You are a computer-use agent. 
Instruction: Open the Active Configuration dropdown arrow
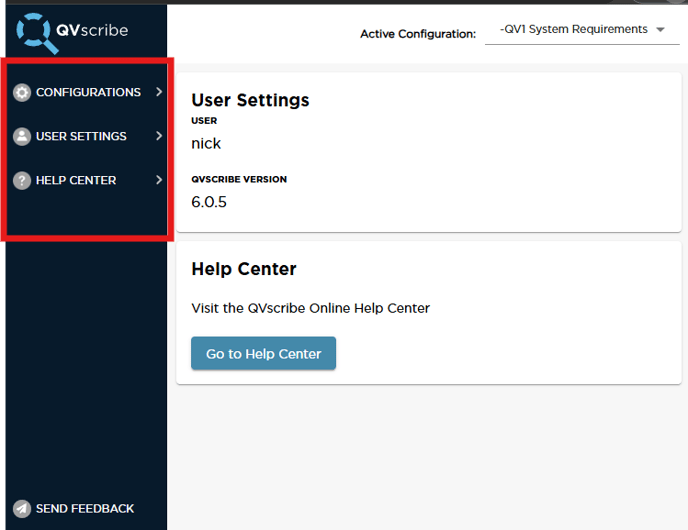[x=660, y=30]
